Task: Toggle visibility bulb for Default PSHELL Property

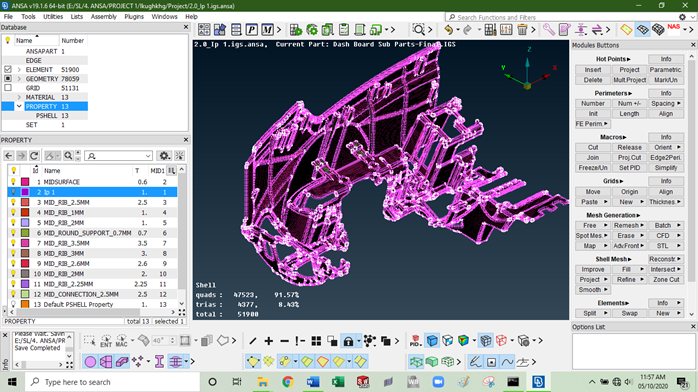Action: pyautogui.click(x=14, y=304)
